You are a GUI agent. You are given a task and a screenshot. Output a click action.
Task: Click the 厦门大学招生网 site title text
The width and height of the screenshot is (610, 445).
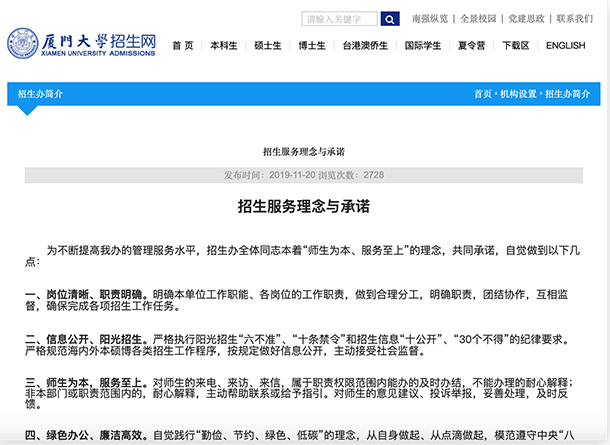coord(99,41)
